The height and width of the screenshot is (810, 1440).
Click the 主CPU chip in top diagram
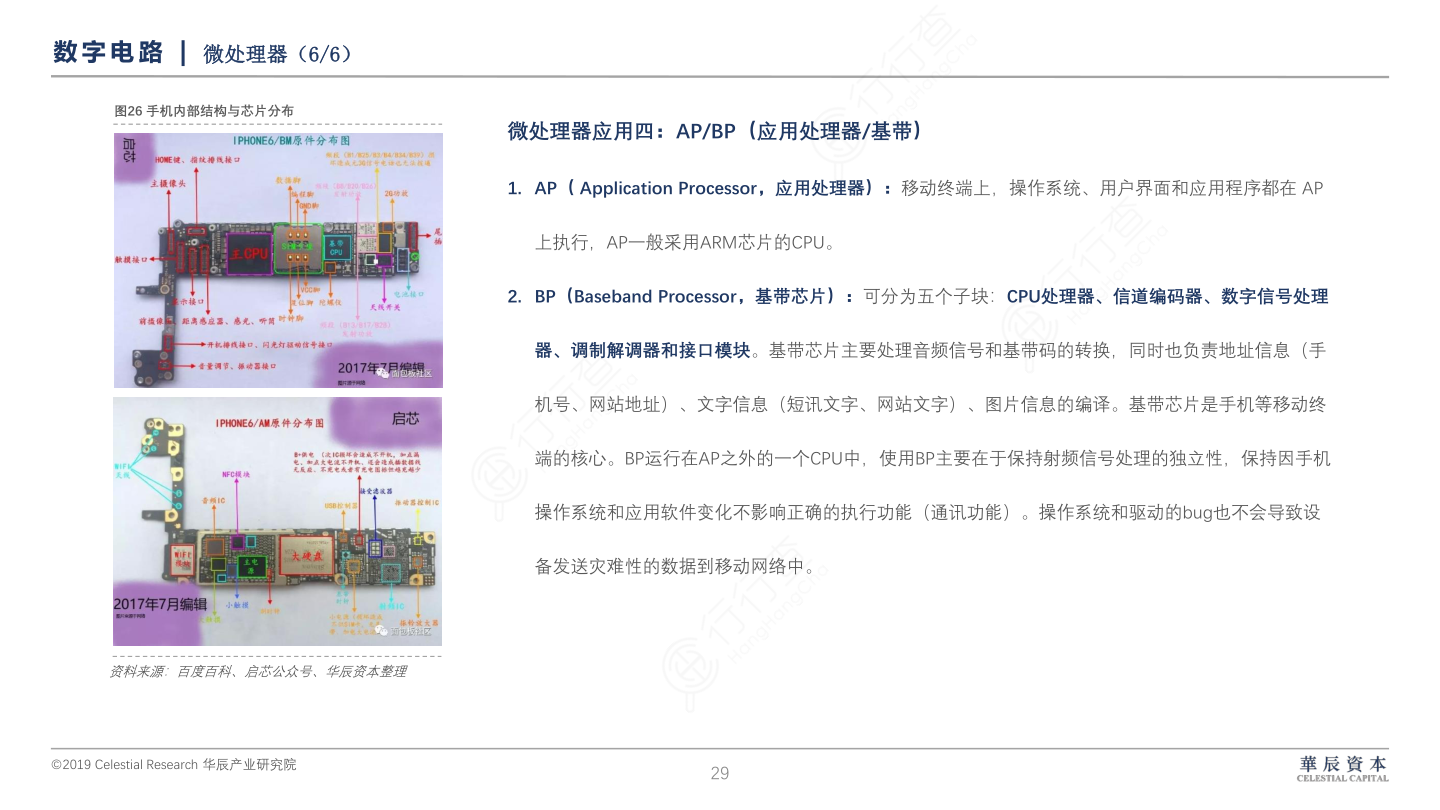pos(249,253)
